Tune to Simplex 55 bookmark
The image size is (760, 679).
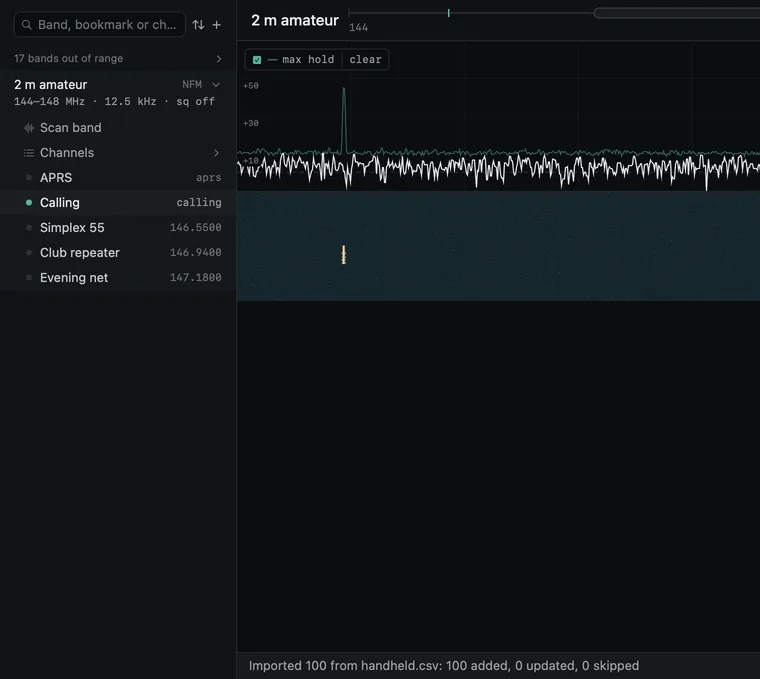(118, 228)
